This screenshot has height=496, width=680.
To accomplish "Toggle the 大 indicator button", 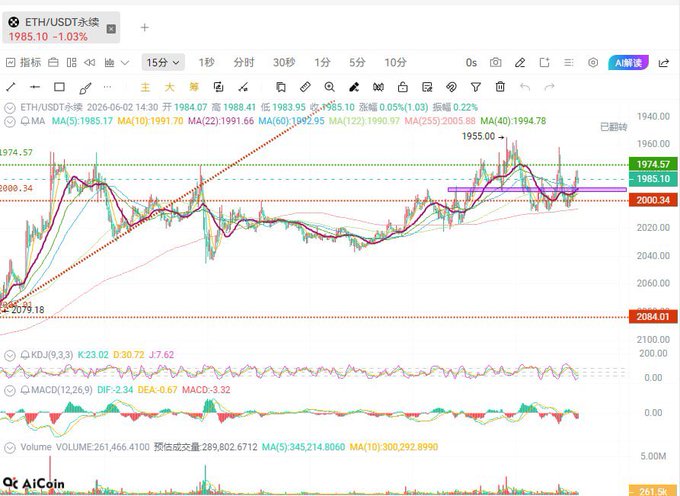I will pos(170,87).
